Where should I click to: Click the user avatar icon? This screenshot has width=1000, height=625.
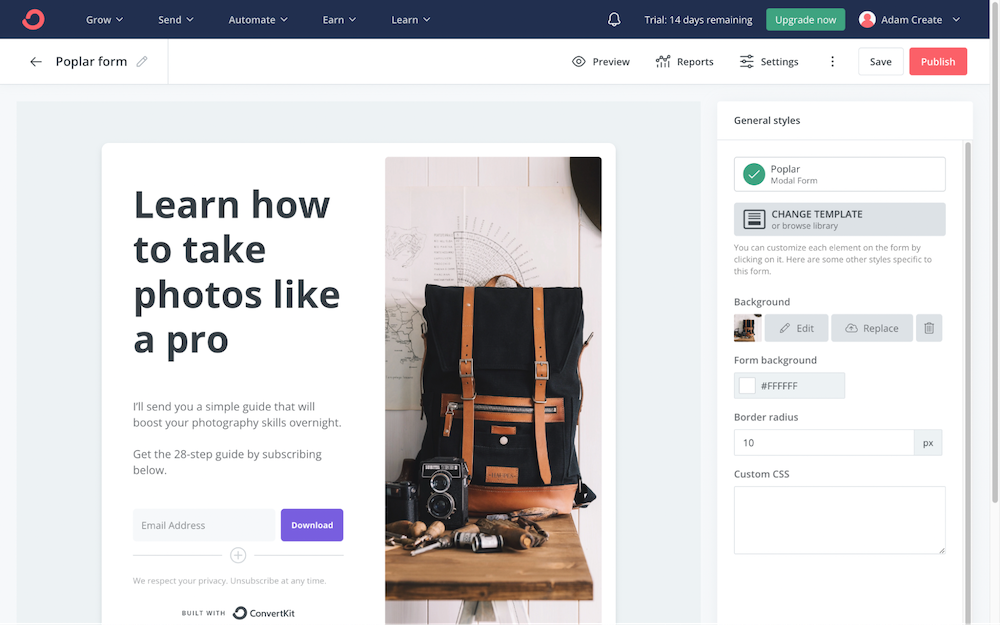click(x=867, y=20)
